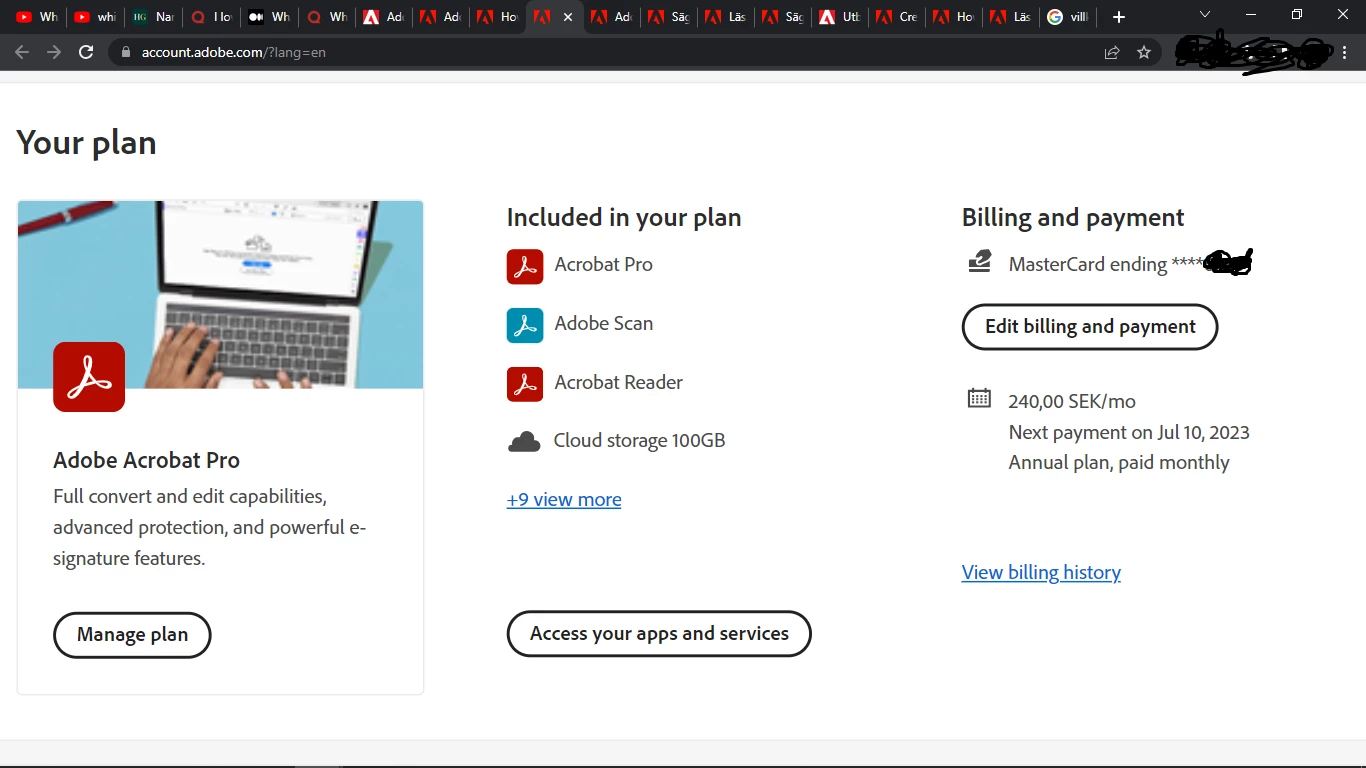Click the 'Billing and payment' heading
Viewport: 1366px width, 768px height.
[1073, 218]
